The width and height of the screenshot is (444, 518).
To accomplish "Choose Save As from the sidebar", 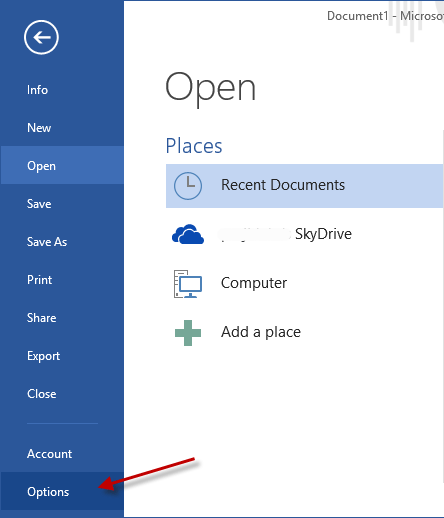I will pyautogui.click(x=62, y=242).
